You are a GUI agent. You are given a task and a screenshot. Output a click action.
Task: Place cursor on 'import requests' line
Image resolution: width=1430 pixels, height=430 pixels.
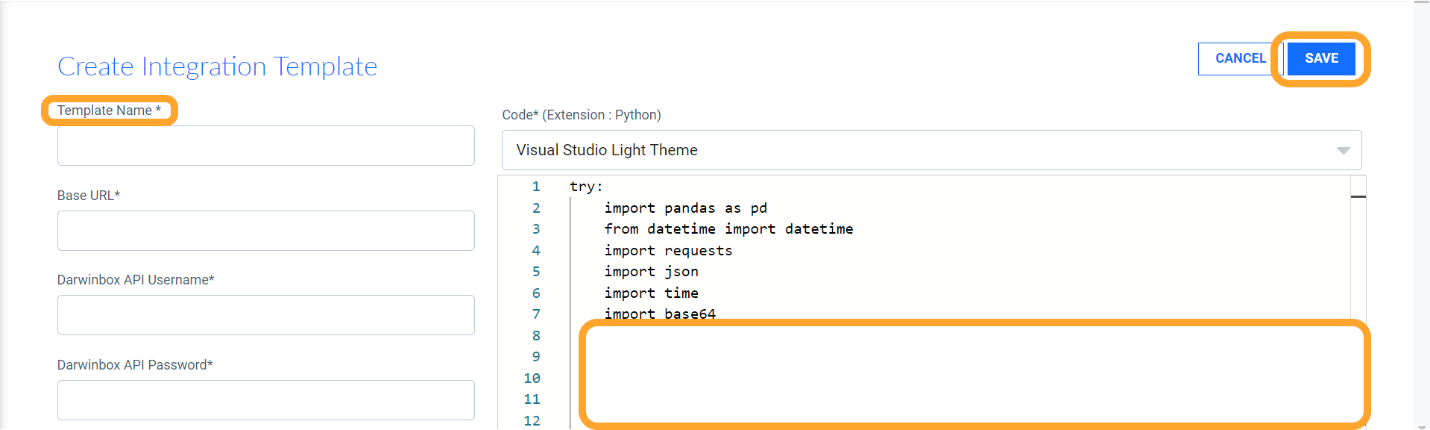[x=668, y=250]
